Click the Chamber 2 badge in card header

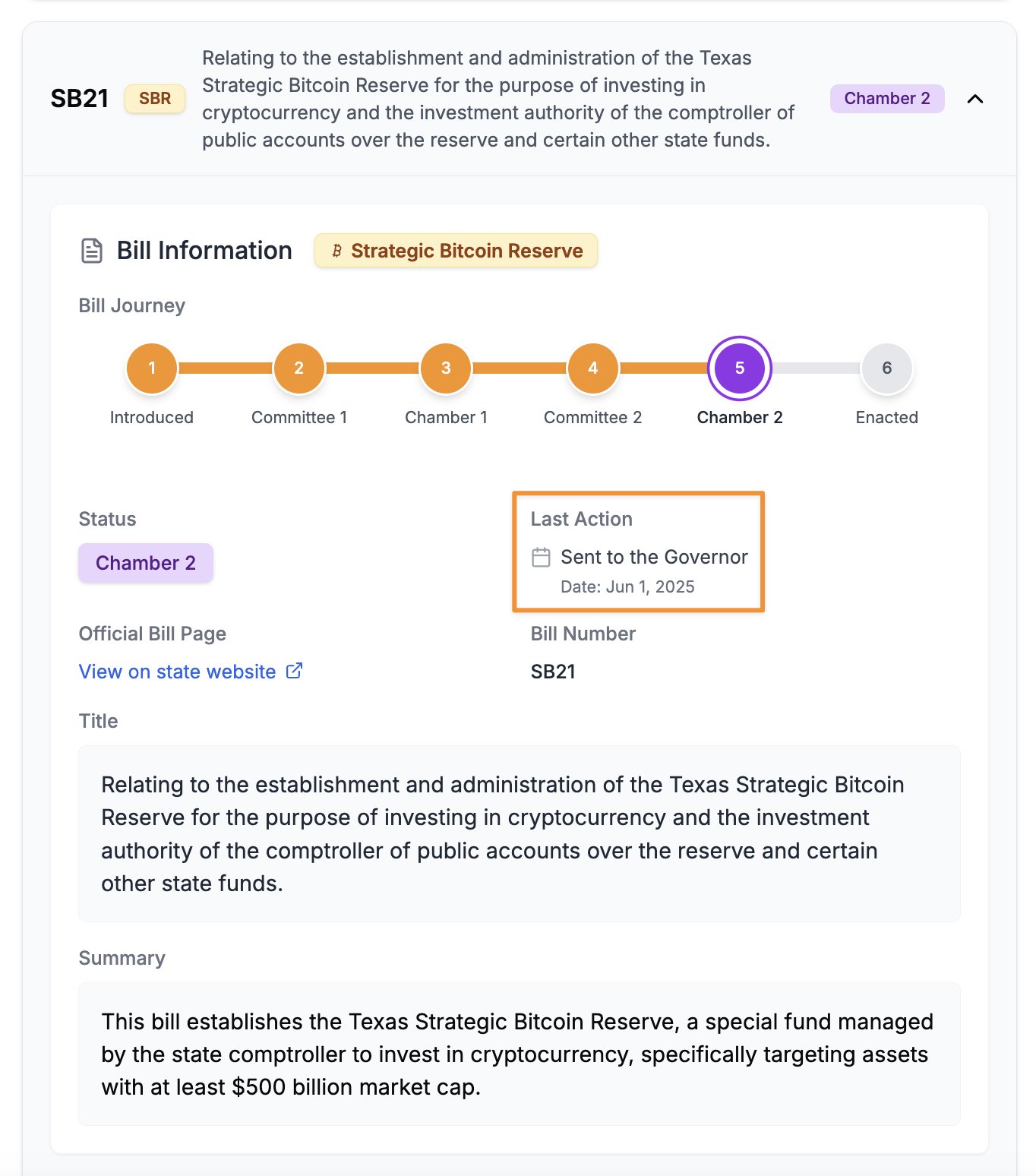(x=886, y=99)
